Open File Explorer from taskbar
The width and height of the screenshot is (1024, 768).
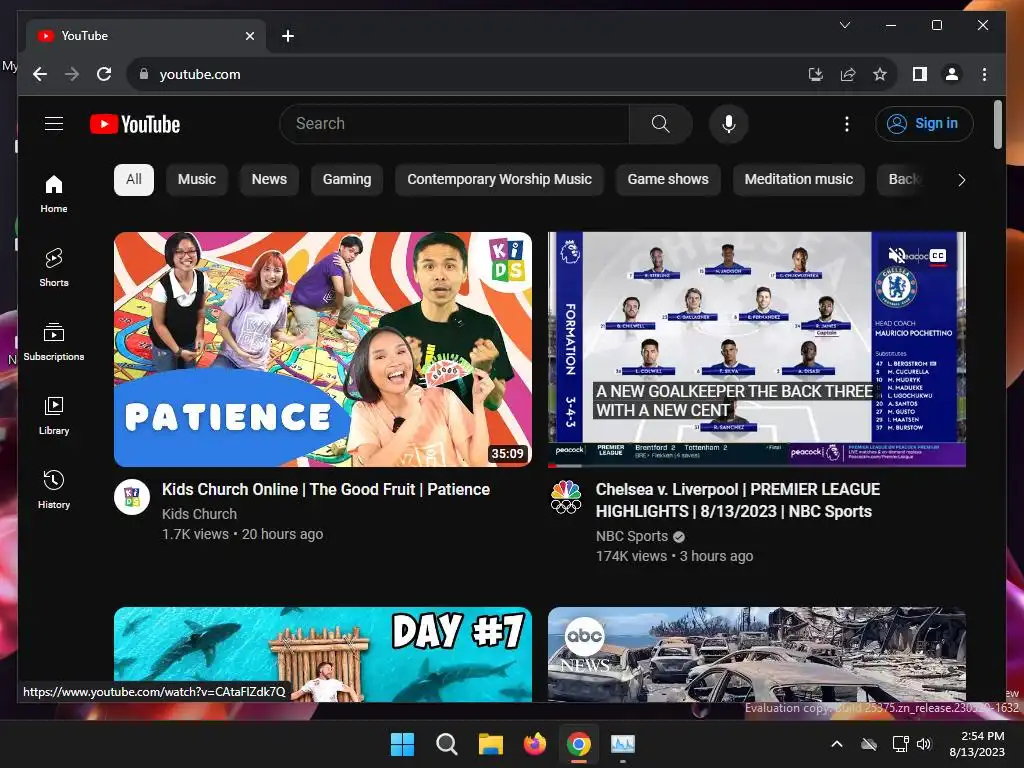(490, 744)
